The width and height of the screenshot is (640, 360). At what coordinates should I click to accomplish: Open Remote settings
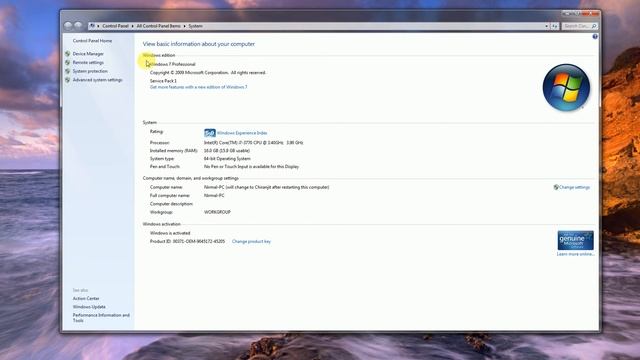pos(88,62)
